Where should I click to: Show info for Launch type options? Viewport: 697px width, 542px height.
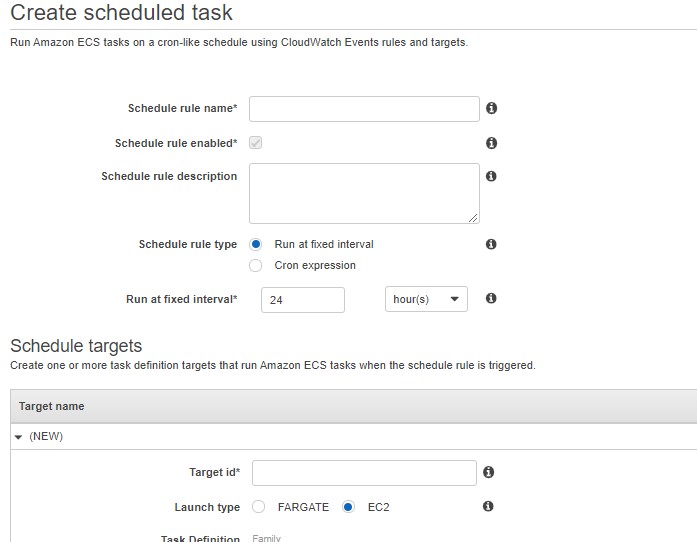[x=488, y=506]
